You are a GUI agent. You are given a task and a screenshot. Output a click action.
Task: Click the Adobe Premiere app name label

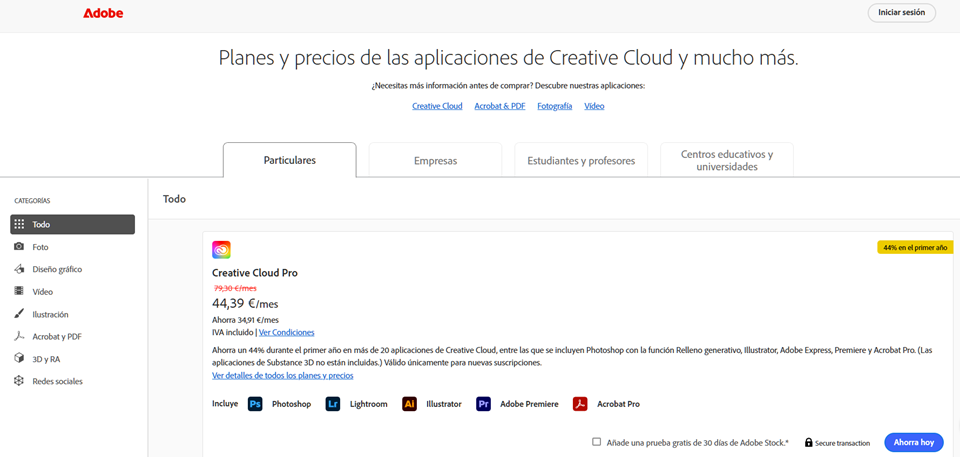coord(529,404)
